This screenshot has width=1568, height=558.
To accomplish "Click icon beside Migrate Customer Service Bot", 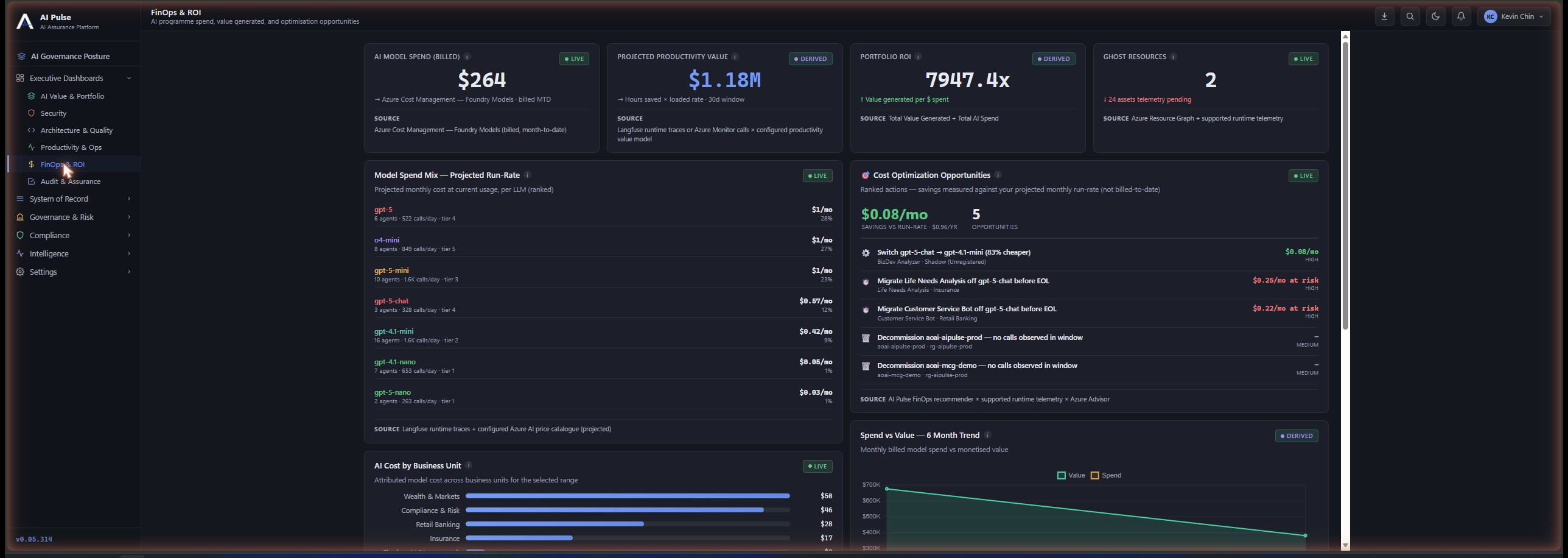I will click(866, 309).
